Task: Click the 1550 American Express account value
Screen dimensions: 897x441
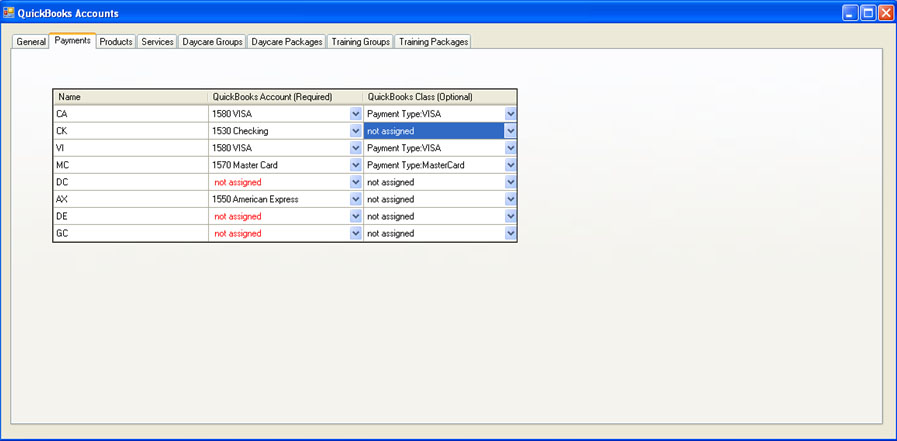Action: click(x=255, y=200)
